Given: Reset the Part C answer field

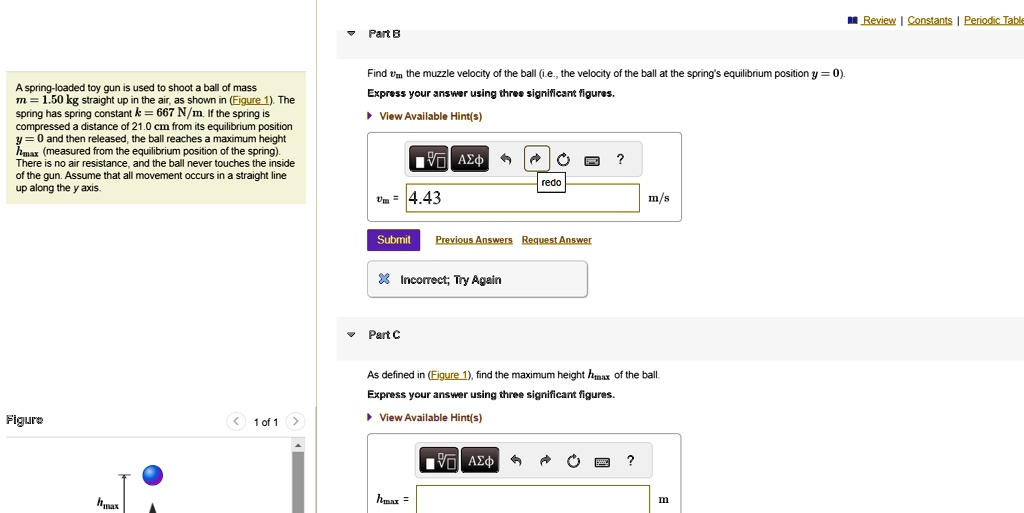Looking at the screenshot, I should (x=573, y=461).
